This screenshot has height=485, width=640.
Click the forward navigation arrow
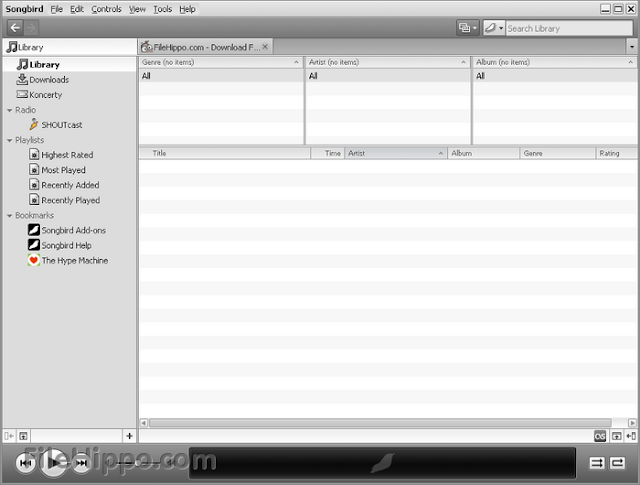pos(31,28)
